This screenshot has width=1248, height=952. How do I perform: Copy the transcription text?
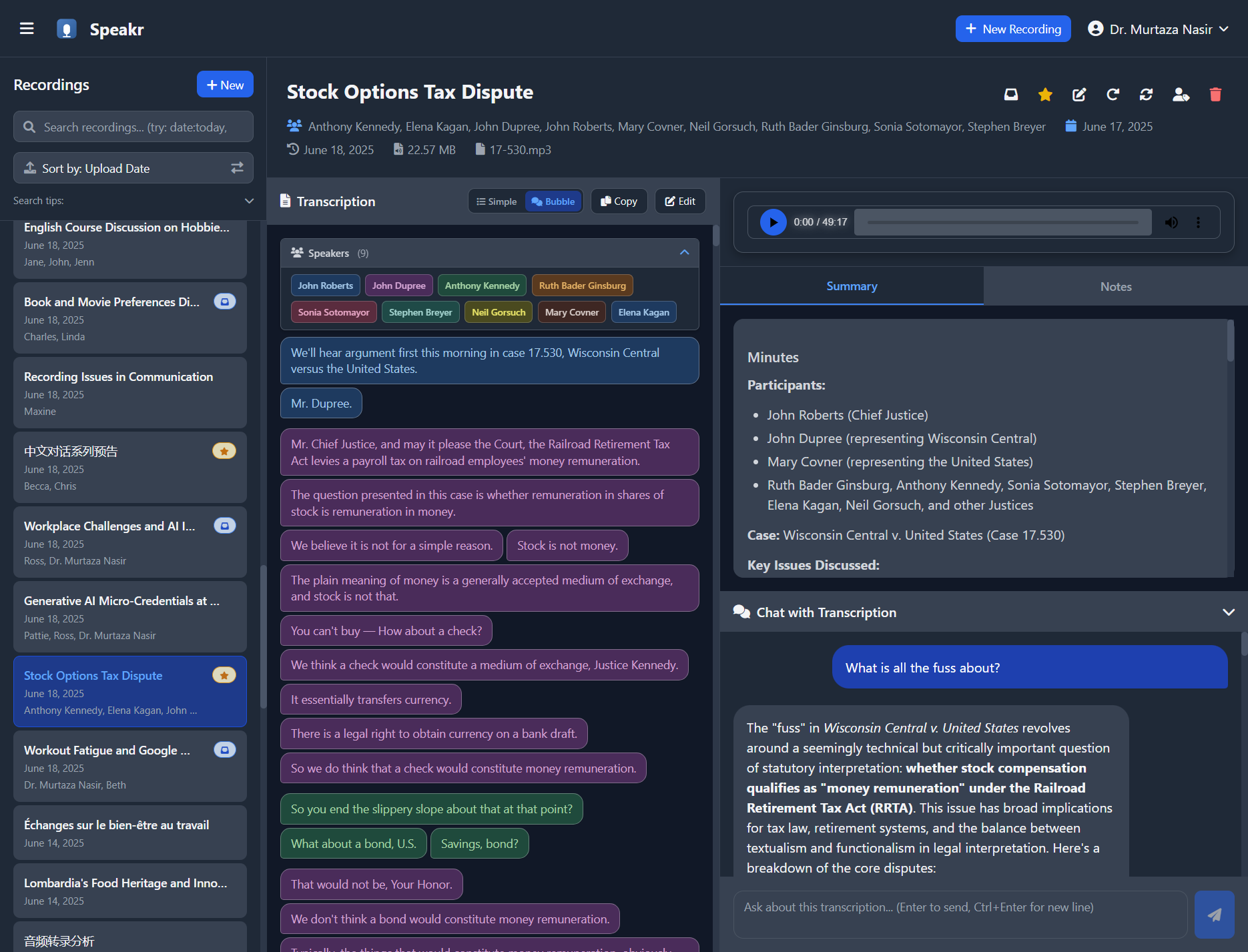pyautogui.click(x=619, y=201)
